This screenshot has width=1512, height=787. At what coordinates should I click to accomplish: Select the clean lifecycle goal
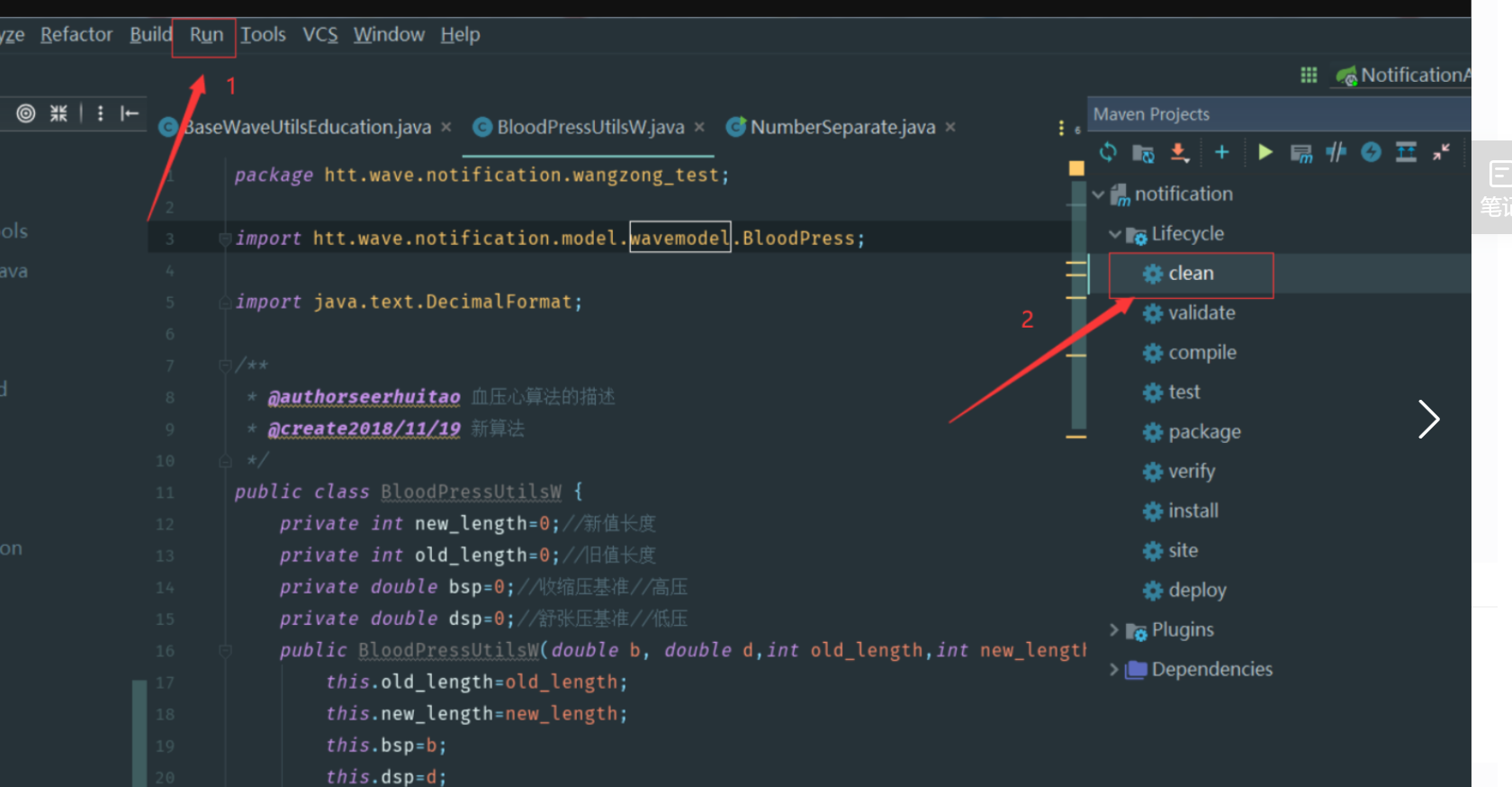click(x=1190, y=274)
